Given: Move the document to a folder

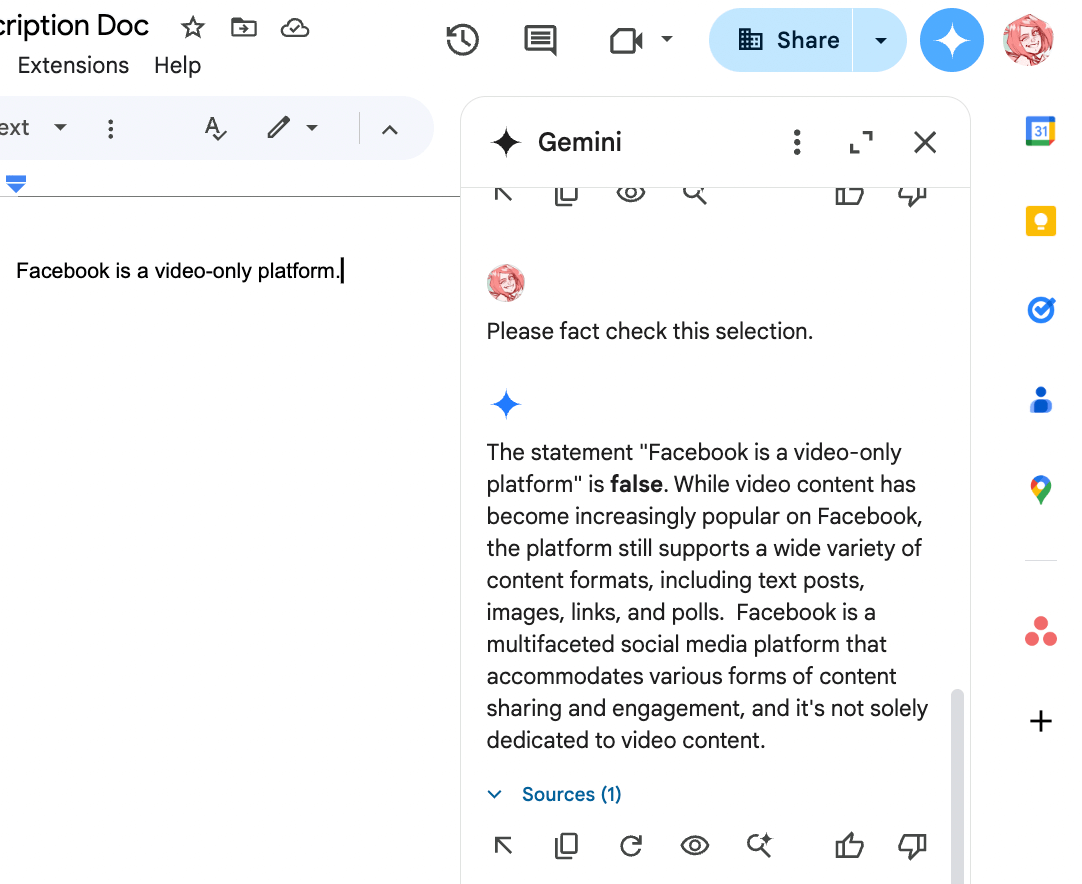Looking at the screenshot, I should click(x=244, y=28).
